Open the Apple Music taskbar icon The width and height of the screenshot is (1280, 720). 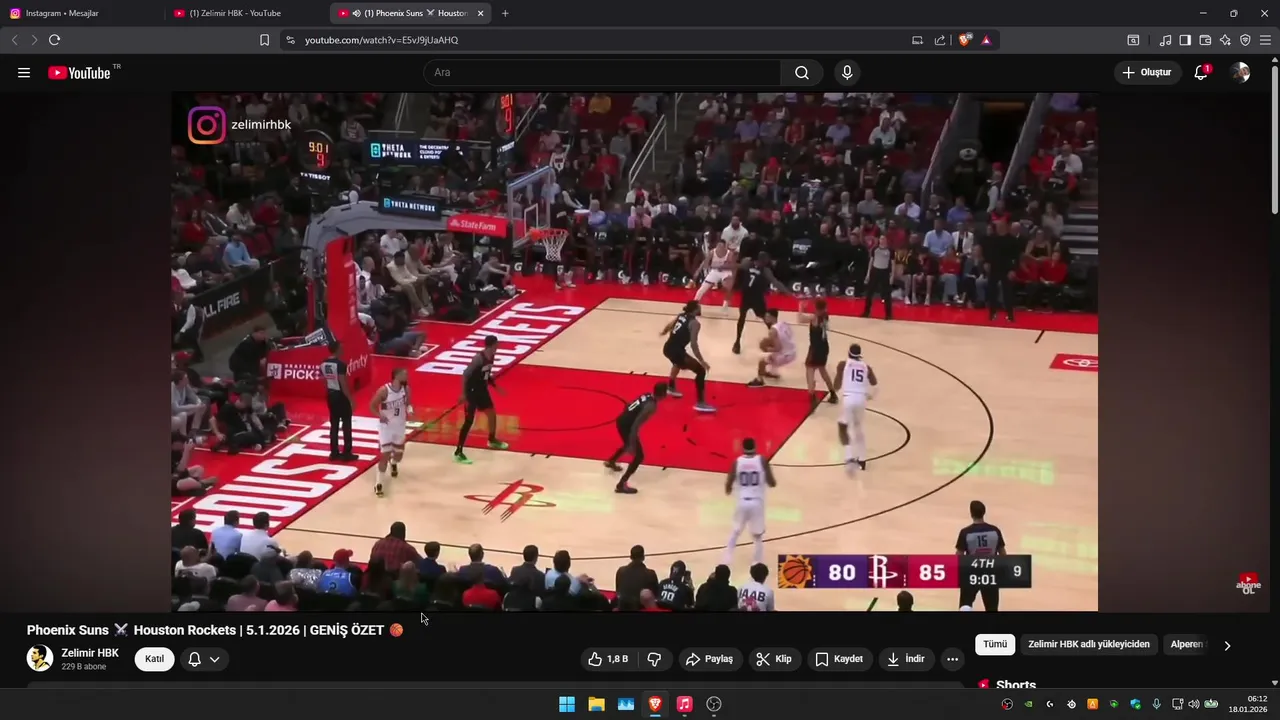coord(684,704)
